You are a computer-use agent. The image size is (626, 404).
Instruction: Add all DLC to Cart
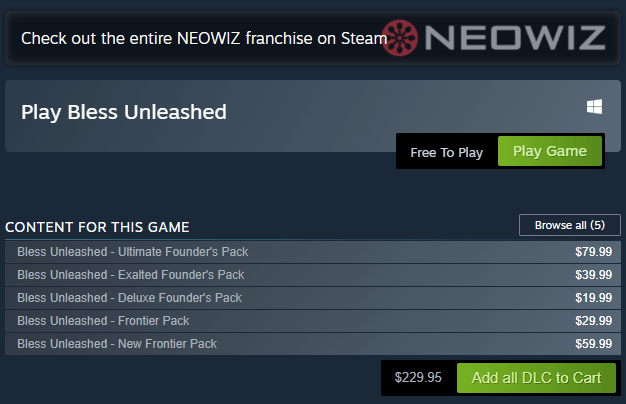536,378
